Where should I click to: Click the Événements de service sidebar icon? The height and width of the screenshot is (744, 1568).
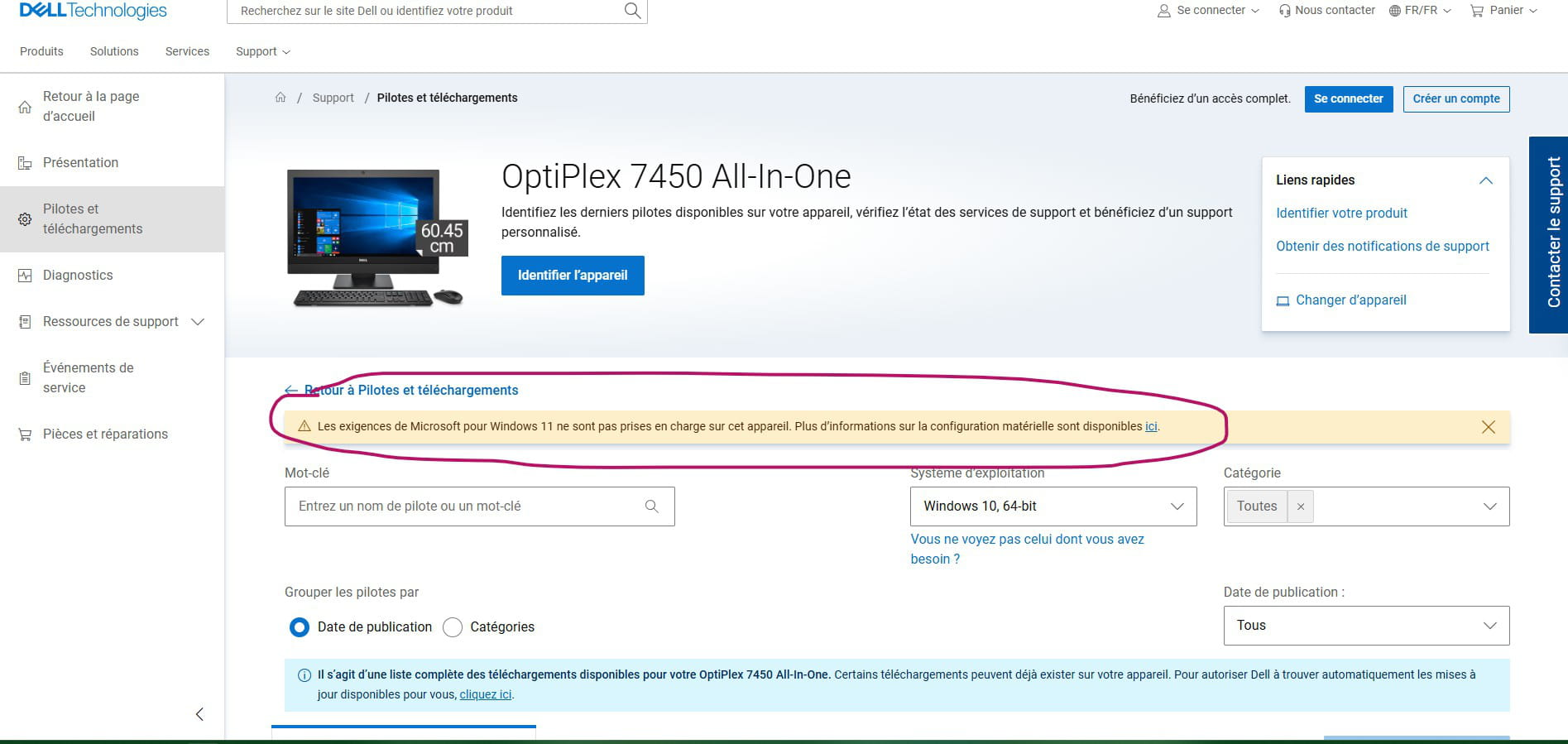[x=25, y=378]
